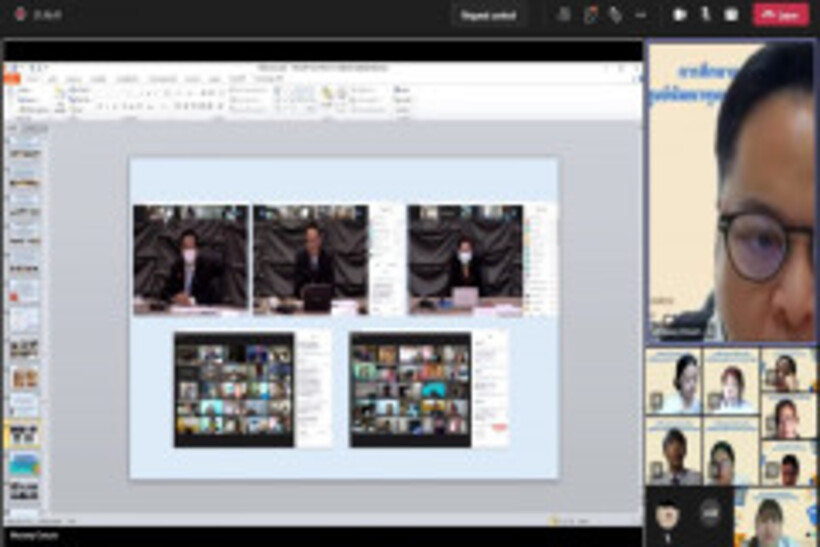This screenshot has width=820, height=547.
Task: Toggle the microphone mute button
Action: 705,15
